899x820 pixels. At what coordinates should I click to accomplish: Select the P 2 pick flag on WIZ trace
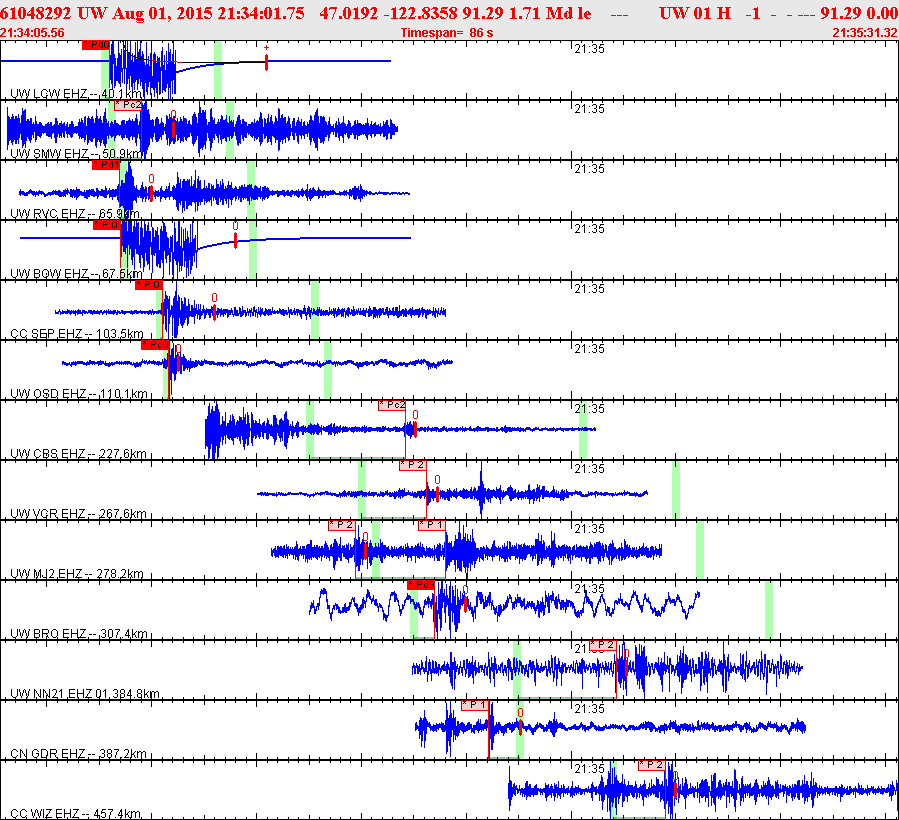(x=652, y=765)
